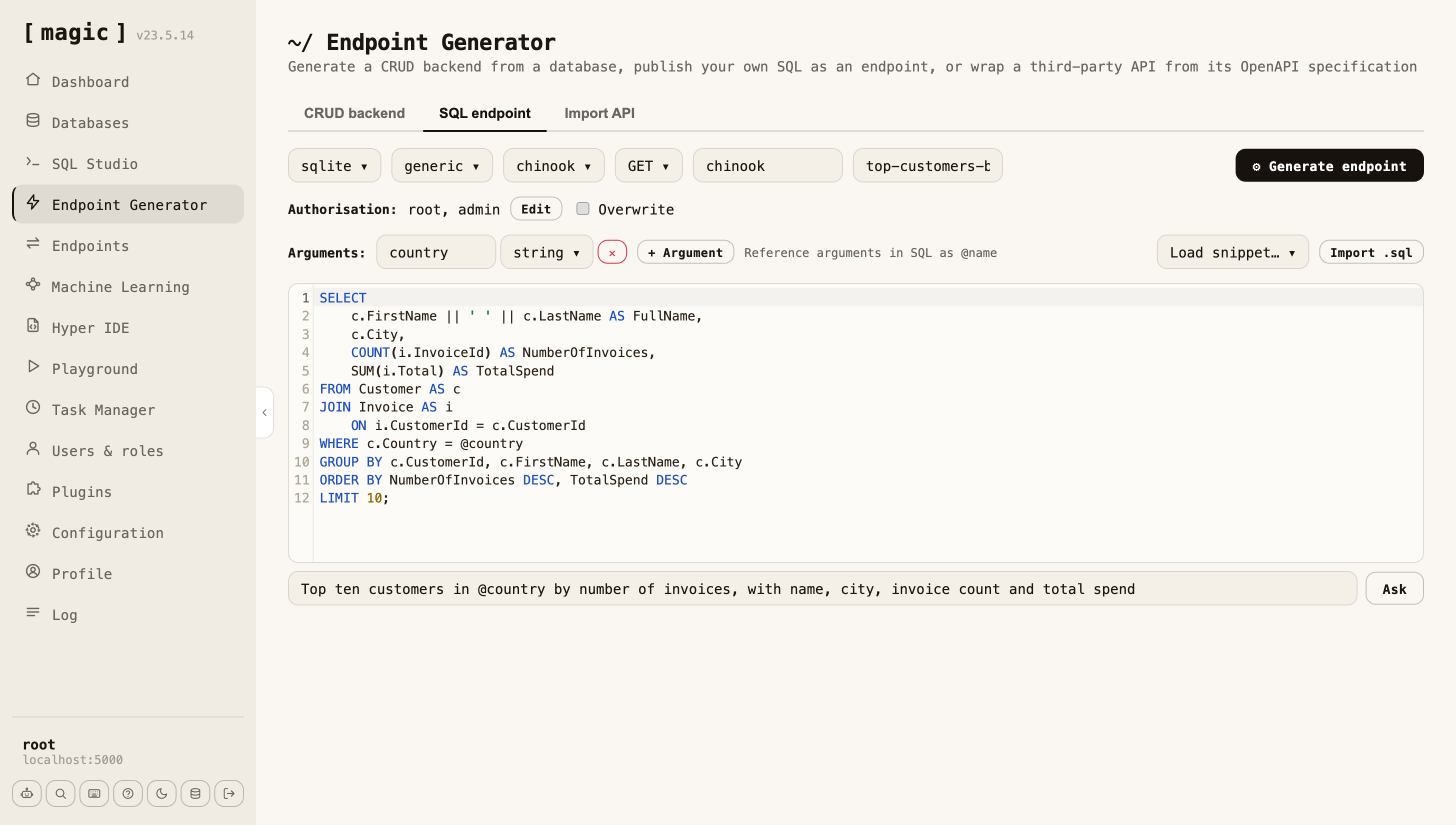Select Endpoint Generator in the sidebar
Image resolution: width=1456 pixels, height=825 pixels.
(128, 204)
